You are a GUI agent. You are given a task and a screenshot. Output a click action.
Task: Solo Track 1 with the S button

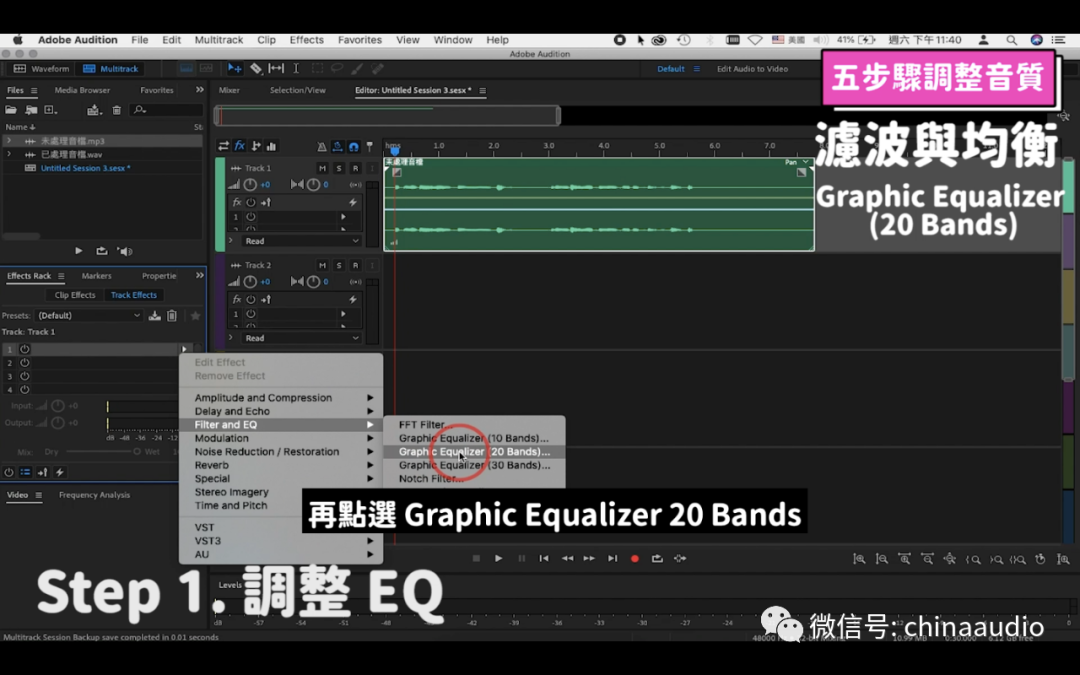tap(339, 168)
